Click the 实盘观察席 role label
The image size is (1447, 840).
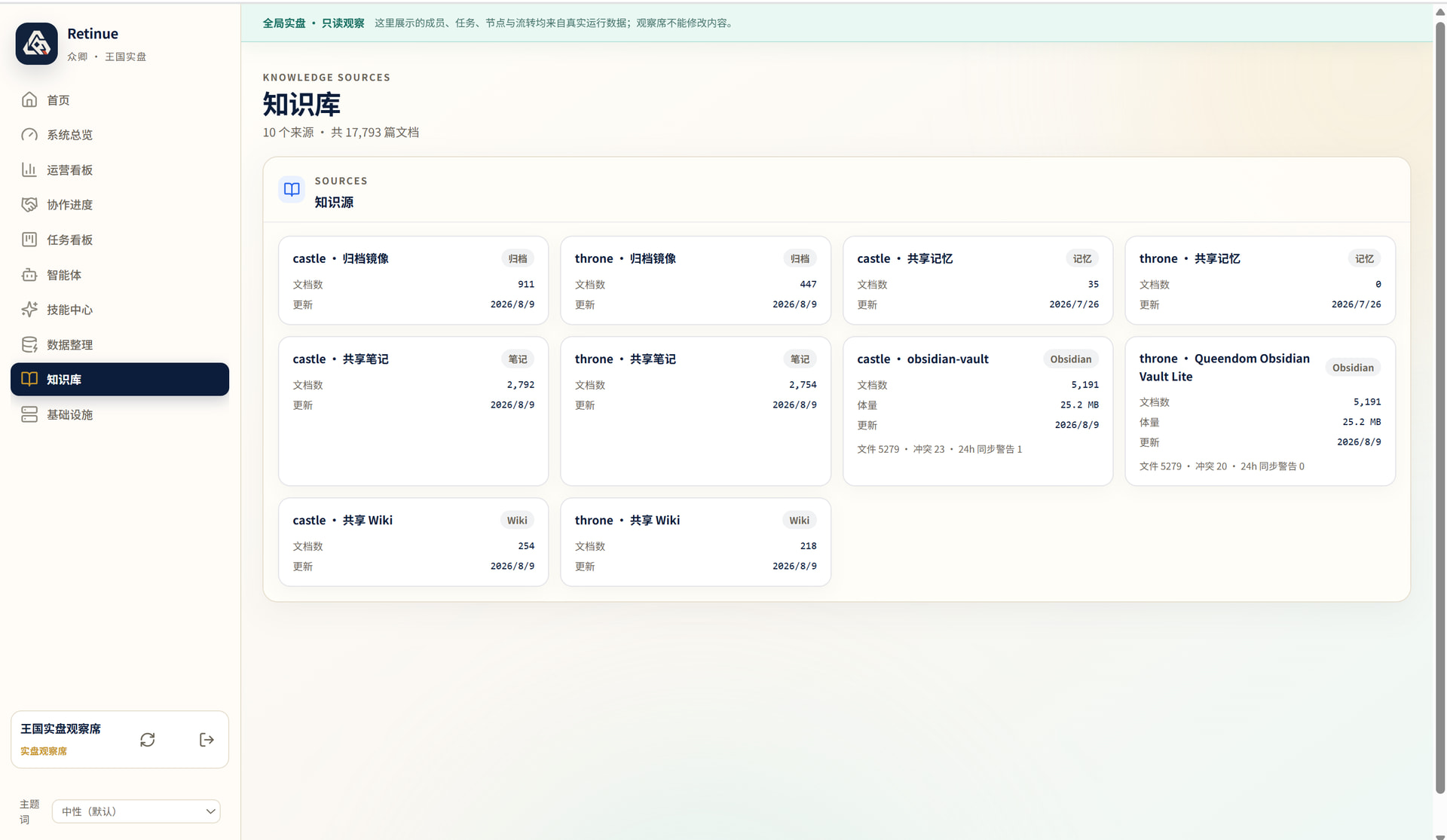pyautogui.click(x=44, y=751)
